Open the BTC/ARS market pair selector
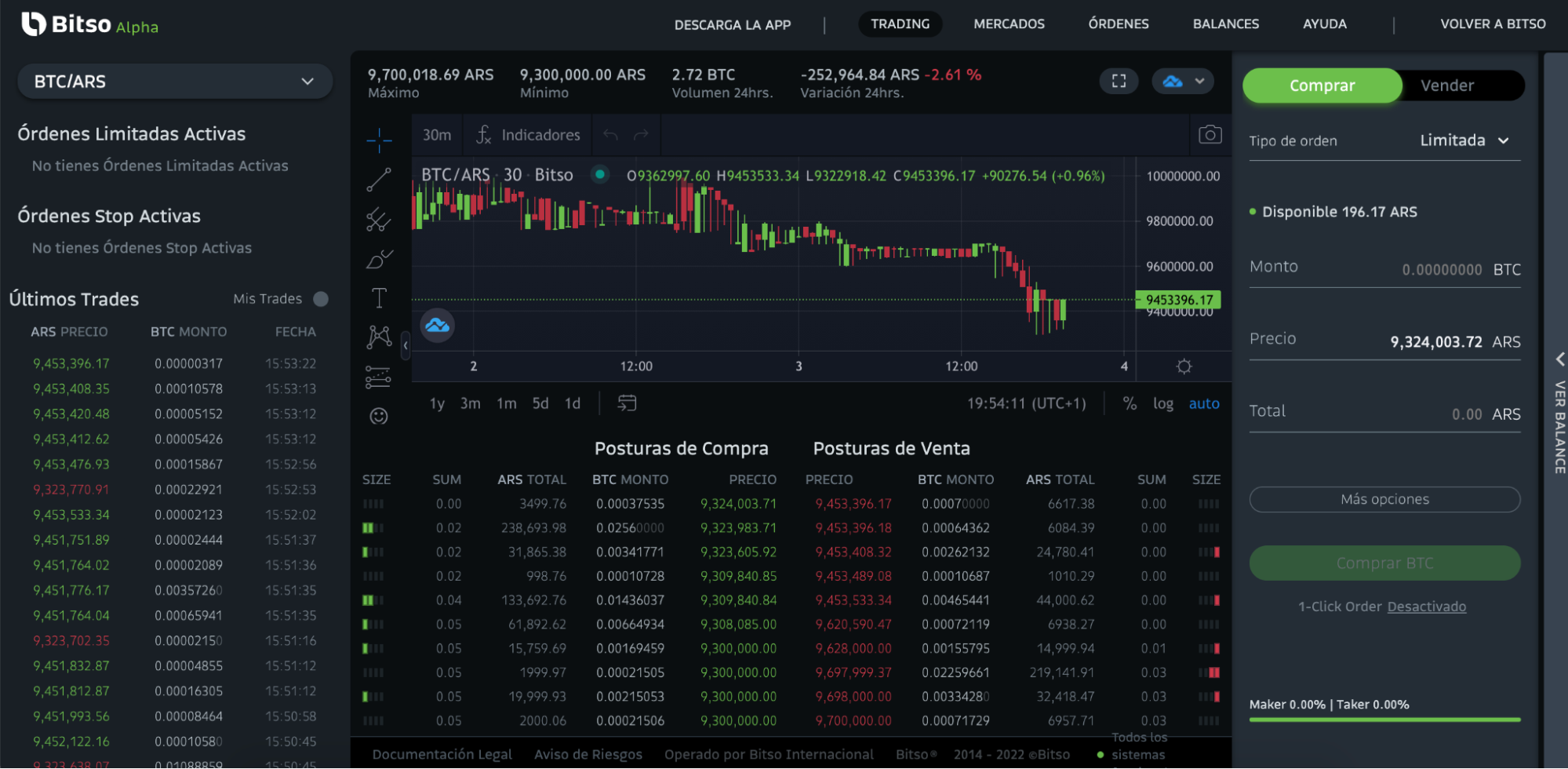 175,82
